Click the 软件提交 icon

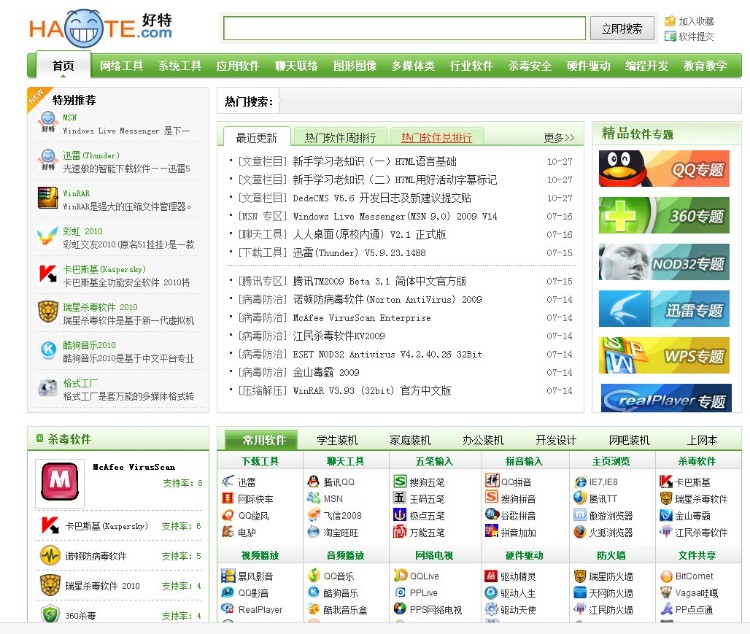click(670, 36)
